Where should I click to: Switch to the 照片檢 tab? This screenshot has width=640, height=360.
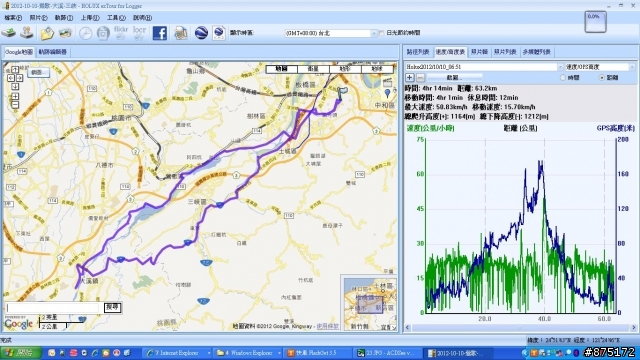(479, 52)
